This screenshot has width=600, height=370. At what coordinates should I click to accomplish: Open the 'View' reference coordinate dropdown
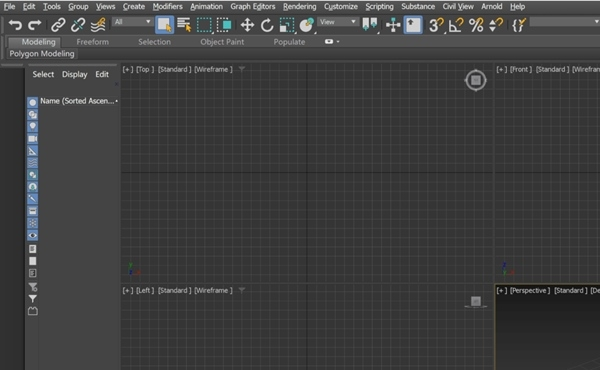coord(338,22)
